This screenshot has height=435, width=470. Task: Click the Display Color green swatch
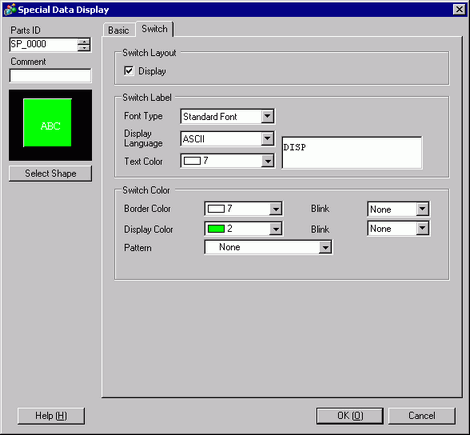click(216, 229)
